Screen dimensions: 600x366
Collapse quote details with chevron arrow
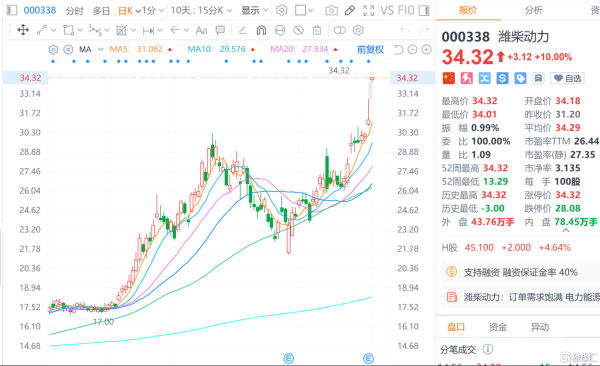click(566, 230)
